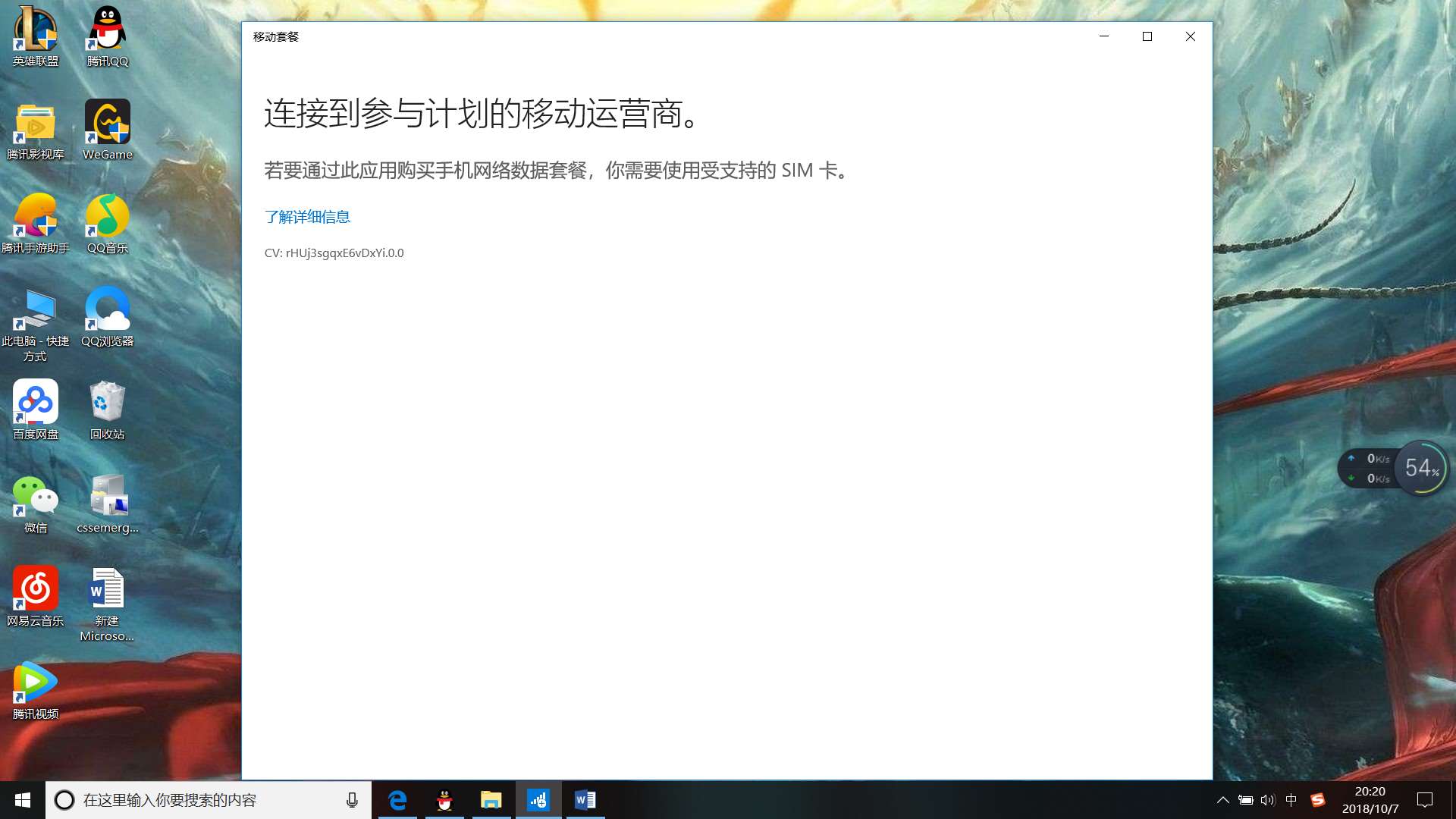Open the volume control tray icon
The height and width of the screenshot is (819, 1456).
click(1268, 800)
